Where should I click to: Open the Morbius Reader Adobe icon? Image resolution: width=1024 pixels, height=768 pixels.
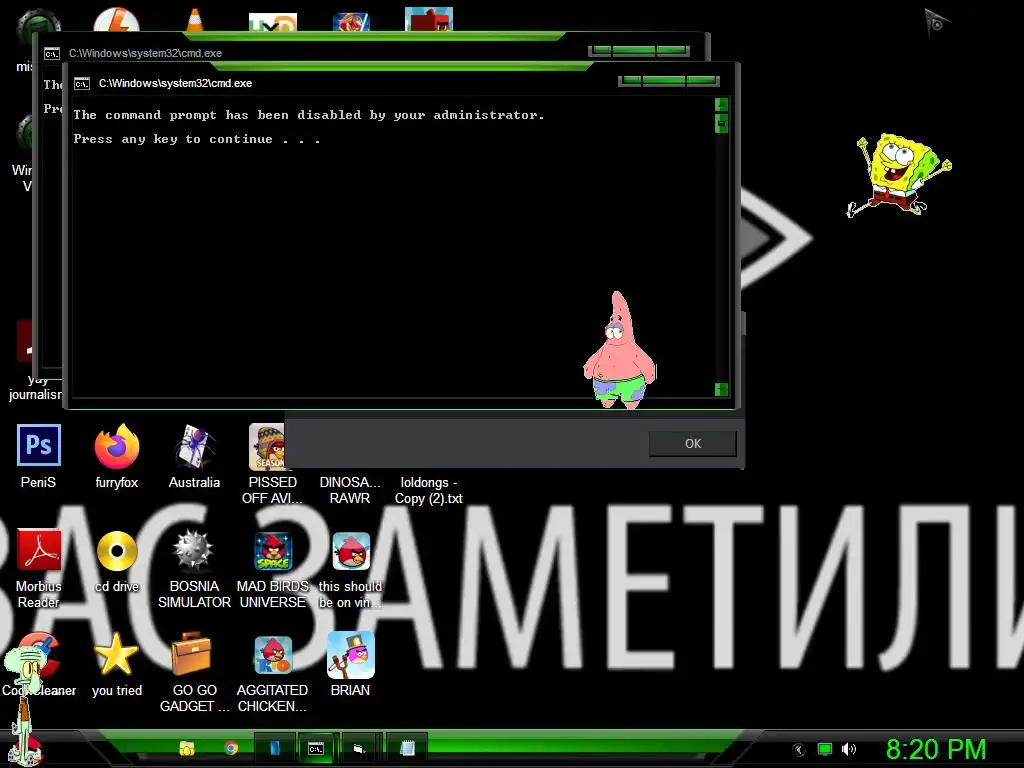tap(39, 550)
